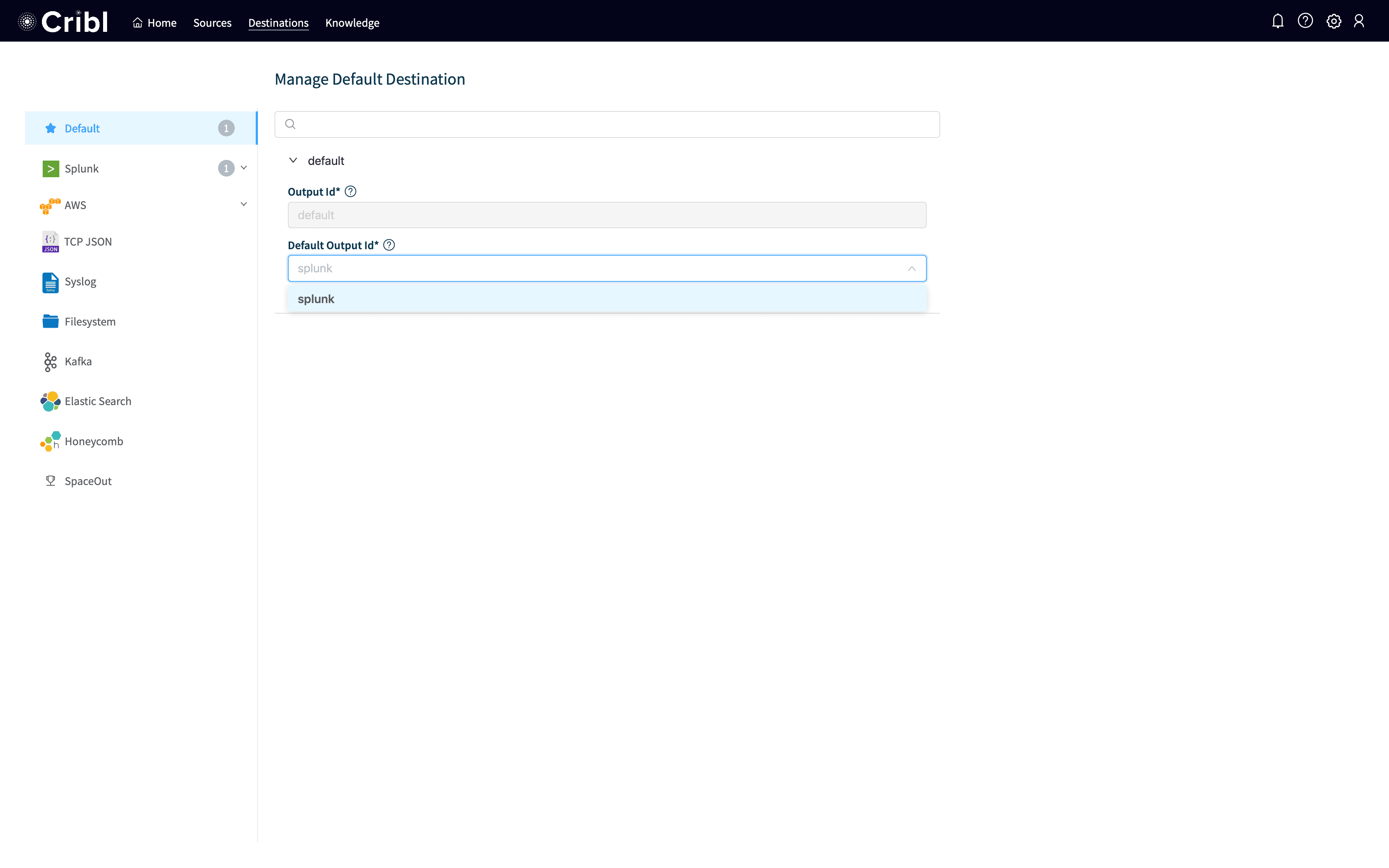Open the Knowledge menu

click(x=352, y=23)
